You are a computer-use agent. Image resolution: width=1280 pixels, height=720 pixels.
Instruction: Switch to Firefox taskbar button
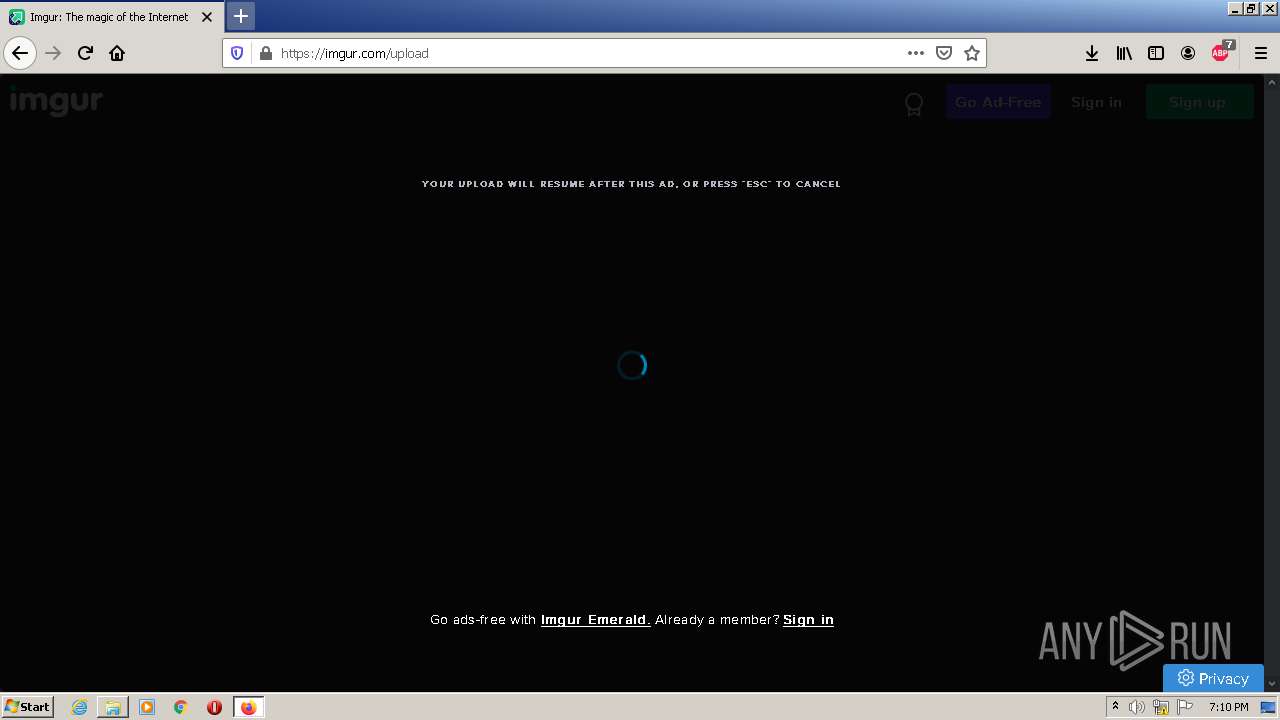pos(249,707)
